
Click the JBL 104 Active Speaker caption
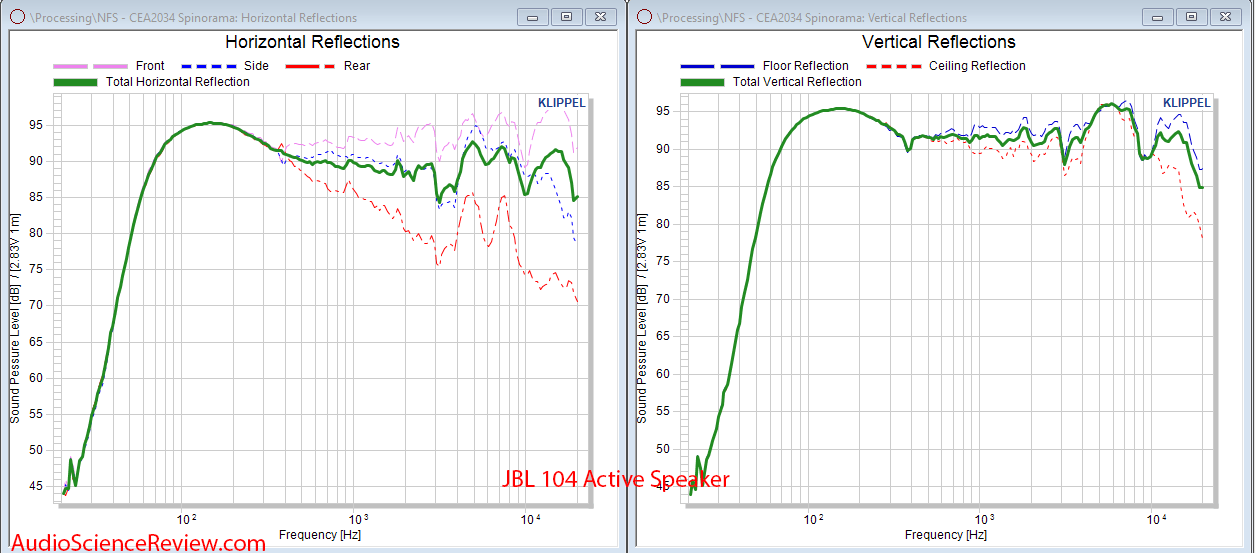(x=616, y=480)
